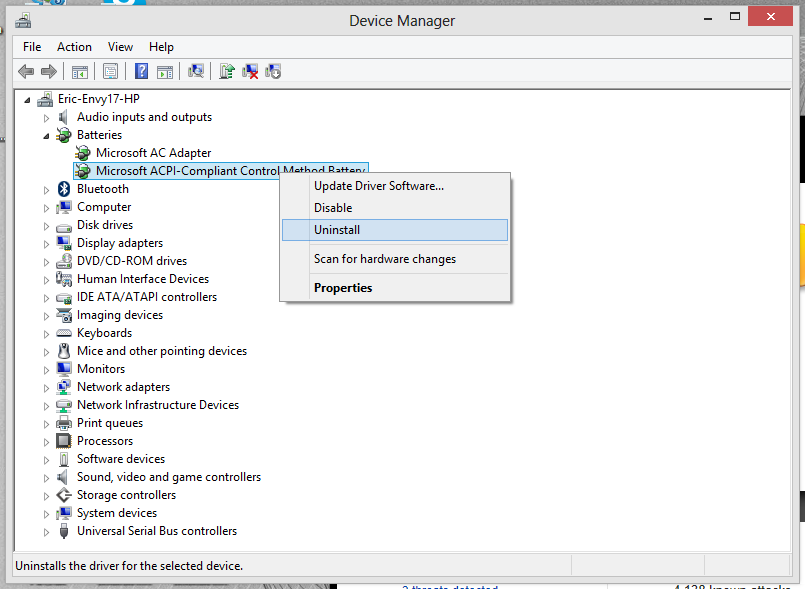Open the blue question mark Help icon

pos(142,71)
